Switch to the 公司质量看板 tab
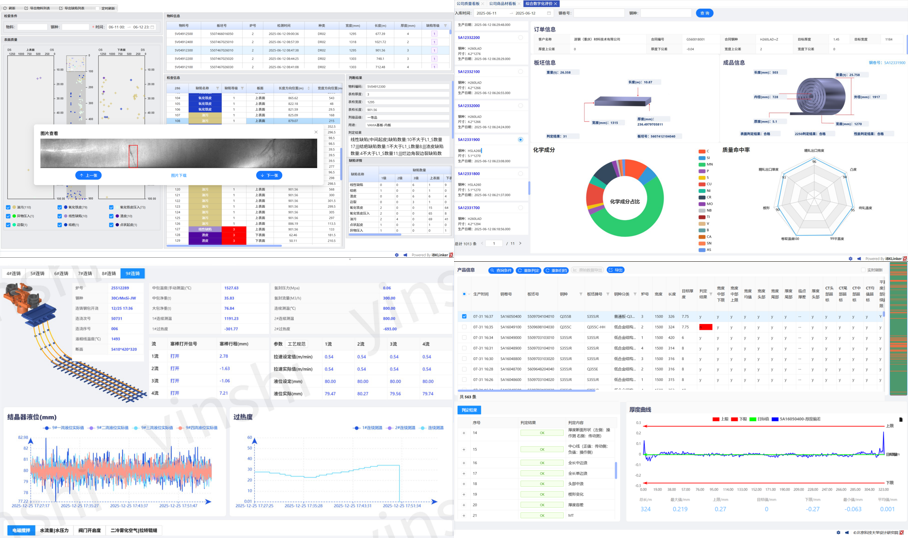Viewport: 908px width, 538px height. click(468, 3)
